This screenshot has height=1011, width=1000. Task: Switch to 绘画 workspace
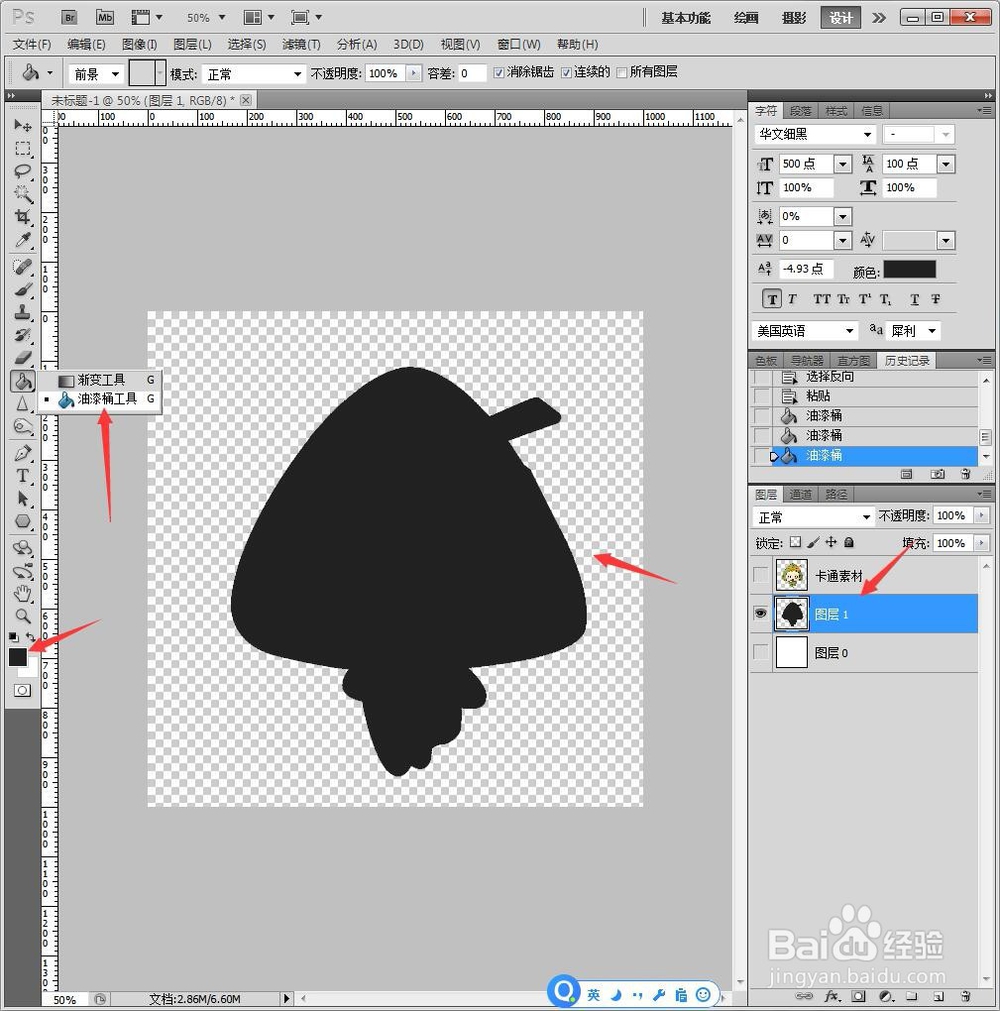[x=746, y=18]
